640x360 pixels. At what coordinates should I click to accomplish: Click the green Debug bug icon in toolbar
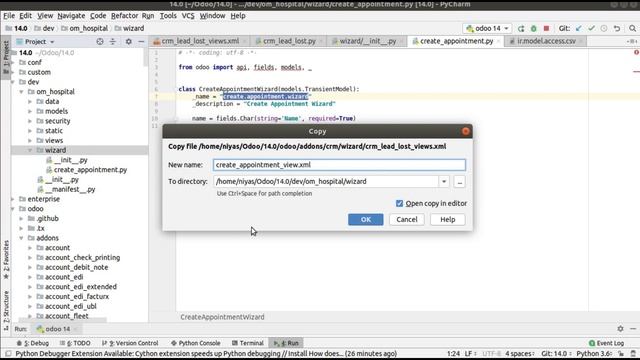pos(533,29)
